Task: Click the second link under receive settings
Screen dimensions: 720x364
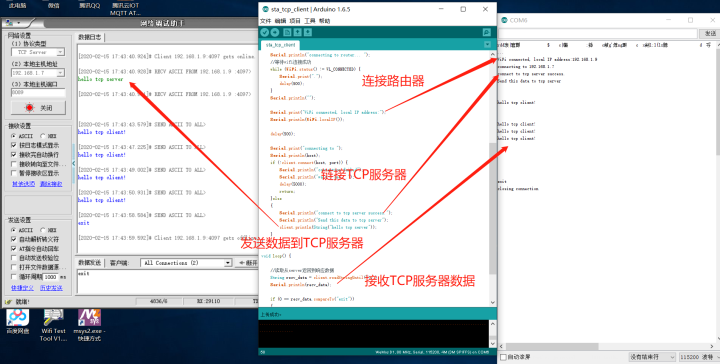Action: pyautogui.click(x=51, y=184)
